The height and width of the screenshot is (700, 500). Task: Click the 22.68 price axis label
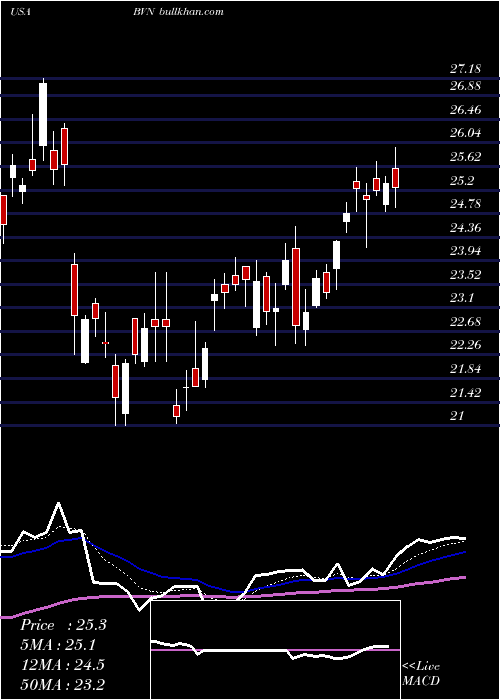(x=465, y=321)
